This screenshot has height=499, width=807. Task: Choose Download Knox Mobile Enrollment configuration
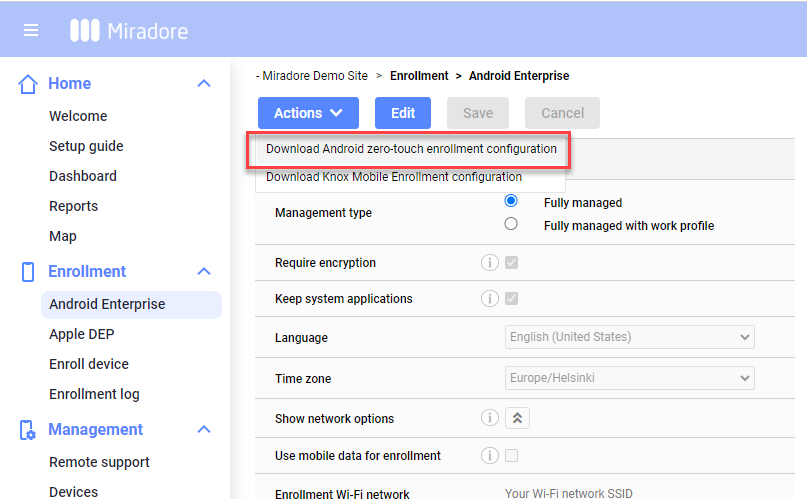coord(394,177)
